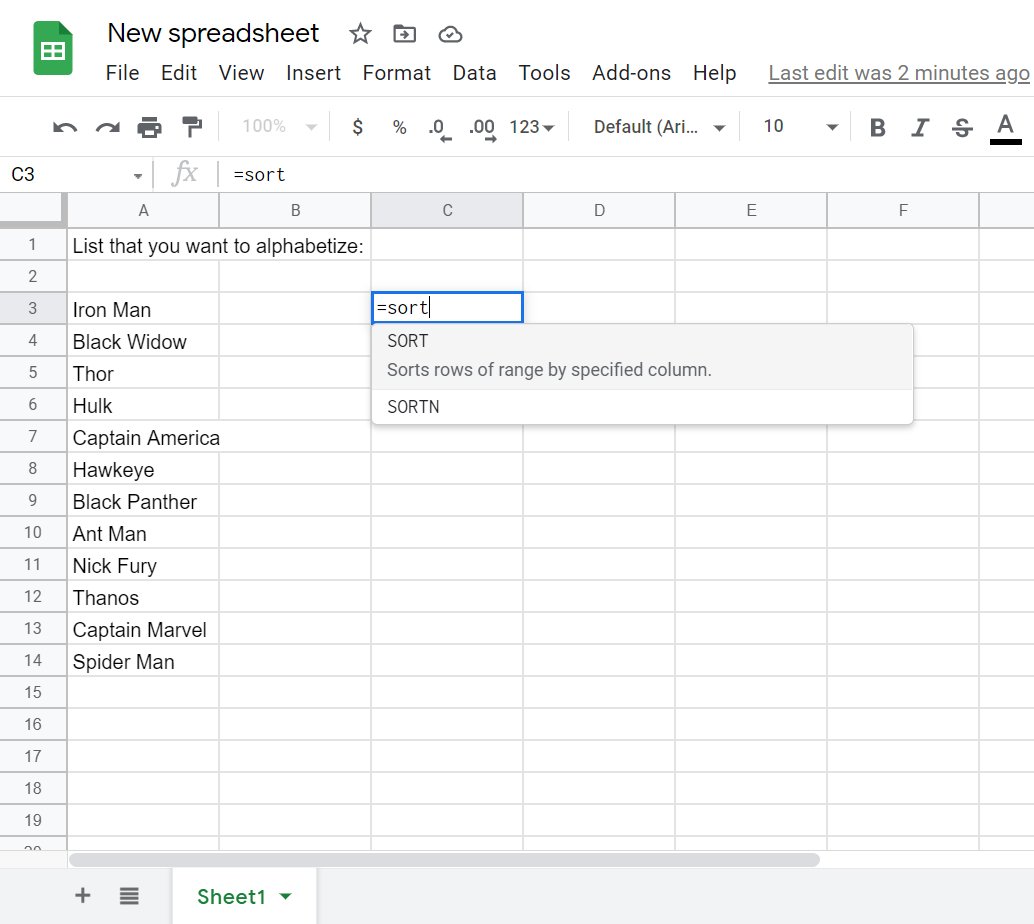Select the cell containing Hulk
This screenshot has width=1034, height=924.
coord(143,405)
